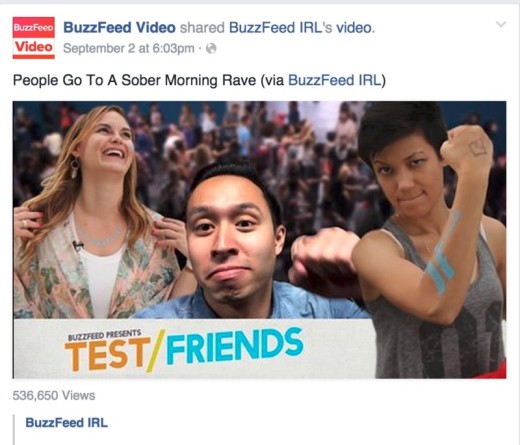Play the Sober Morning Rave video thumbnail
The image size is (520, 445).
pyautogui.click(x=259, y=240)
